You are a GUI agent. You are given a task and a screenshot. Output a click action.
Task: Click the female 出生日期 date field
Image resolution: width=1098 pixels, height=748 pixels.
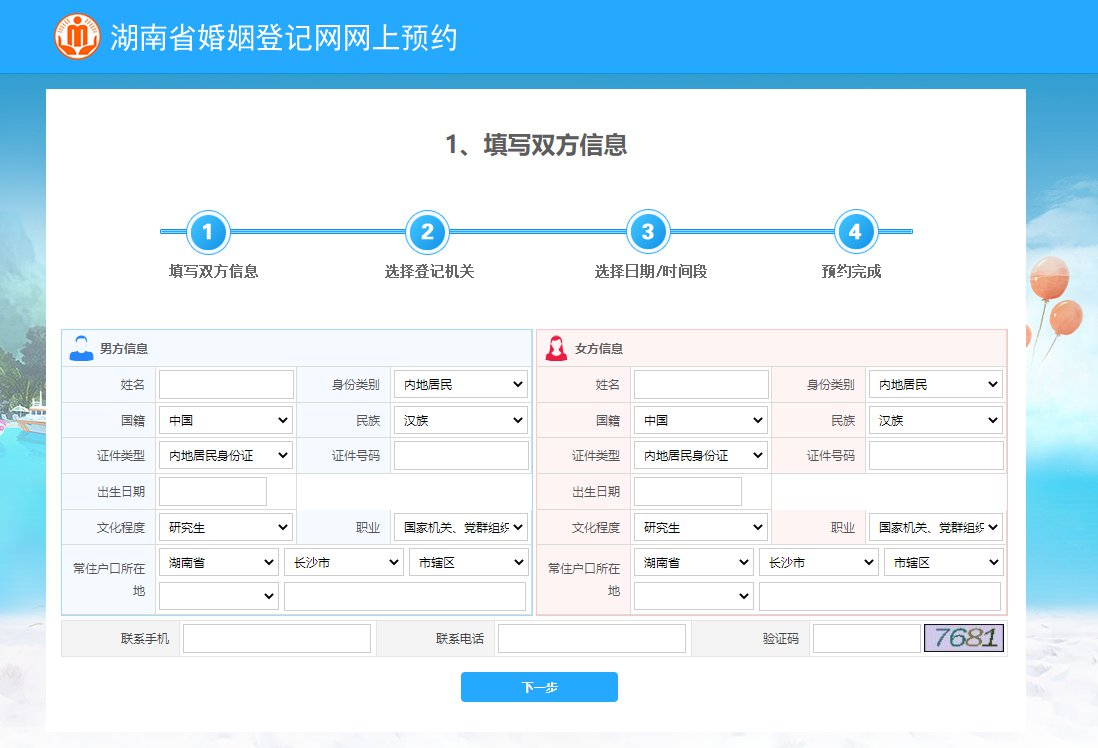[688, 492]
